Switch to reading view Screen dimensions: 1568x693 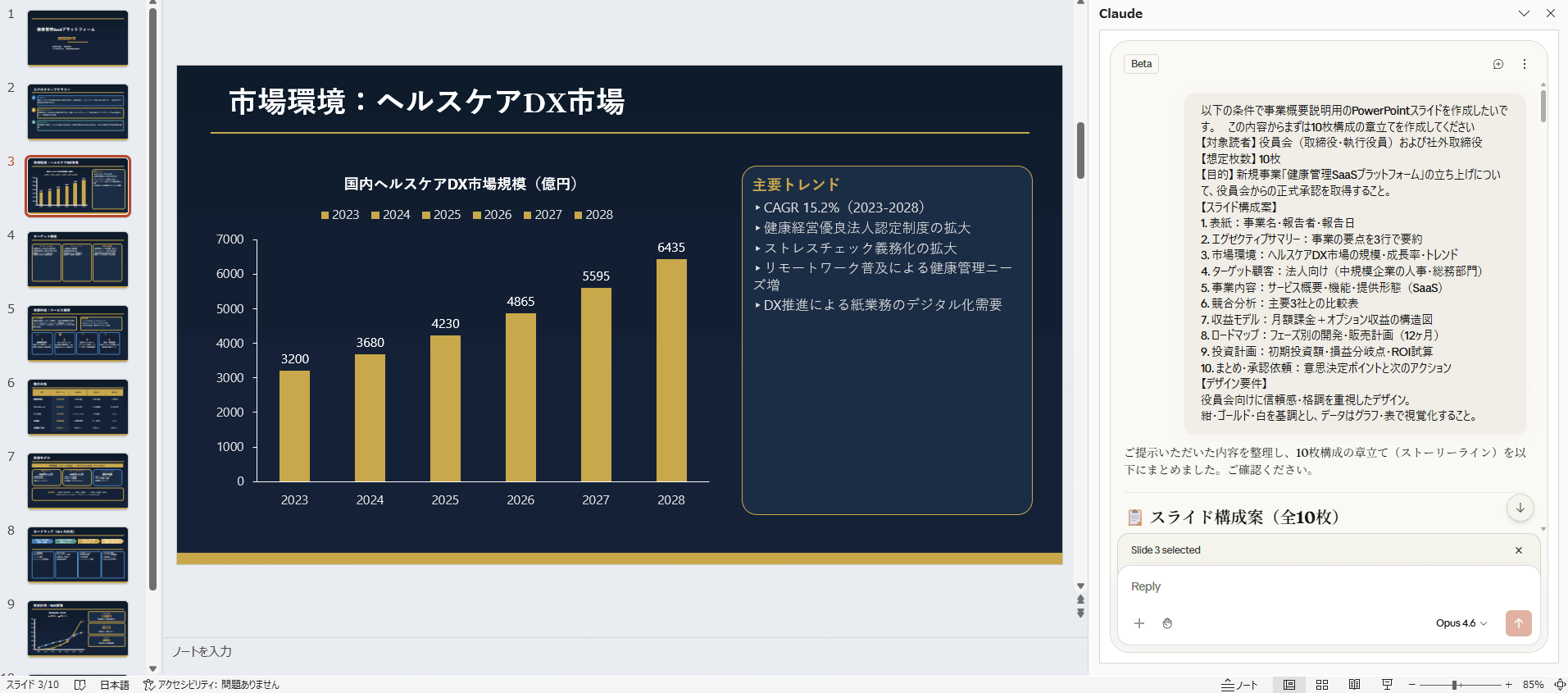pyautogui.click(x=1354, y=685)
